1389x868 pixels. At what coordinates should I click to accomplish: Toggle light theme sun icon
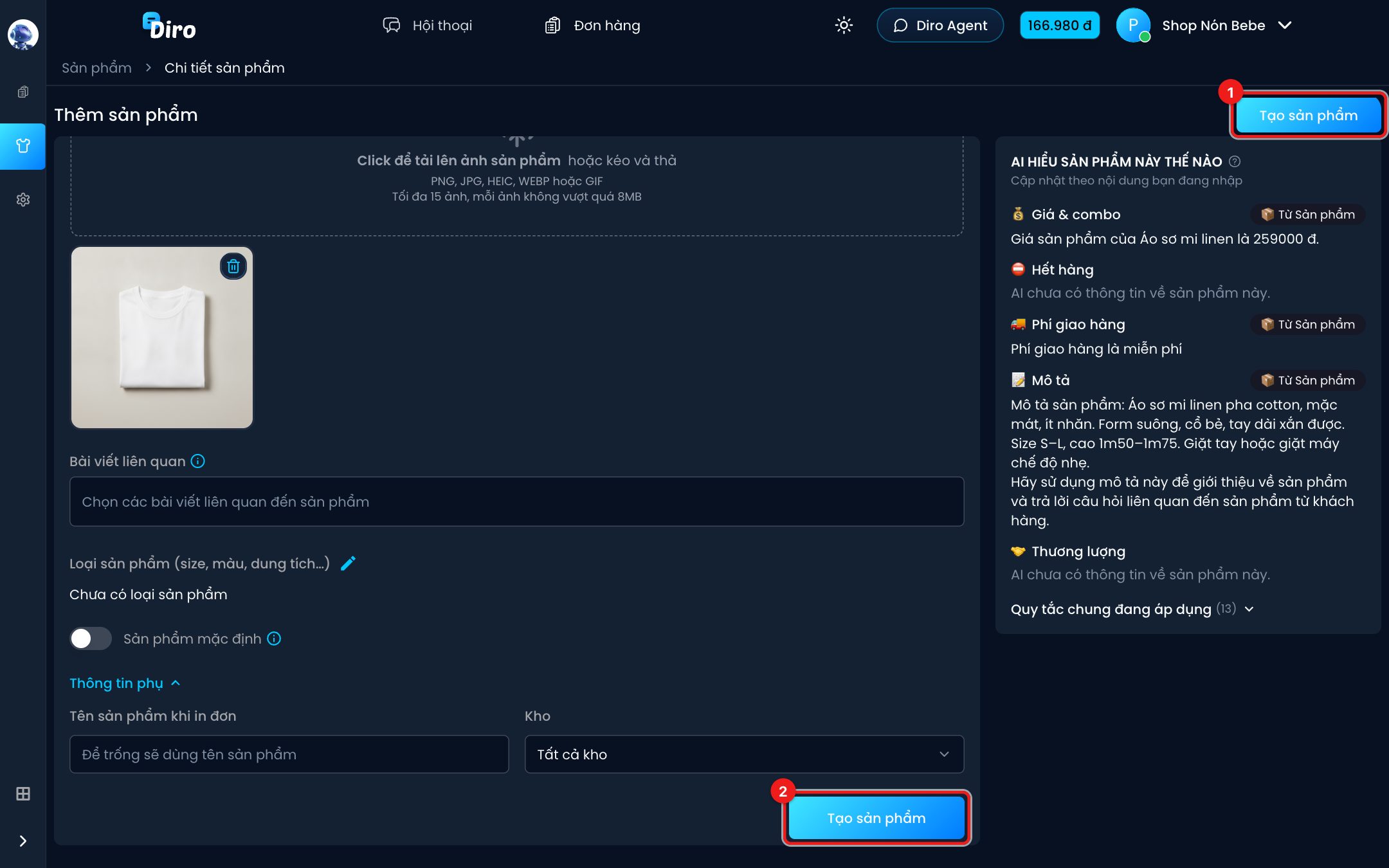tap(844, 25)
